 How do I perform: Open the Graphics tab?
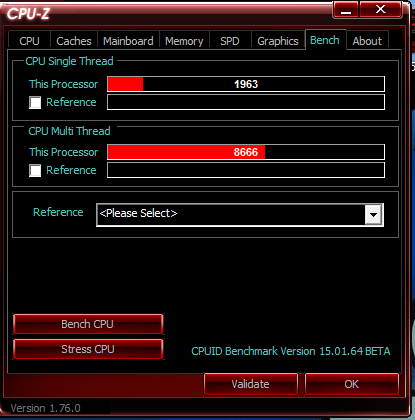(x=278, y=41)
